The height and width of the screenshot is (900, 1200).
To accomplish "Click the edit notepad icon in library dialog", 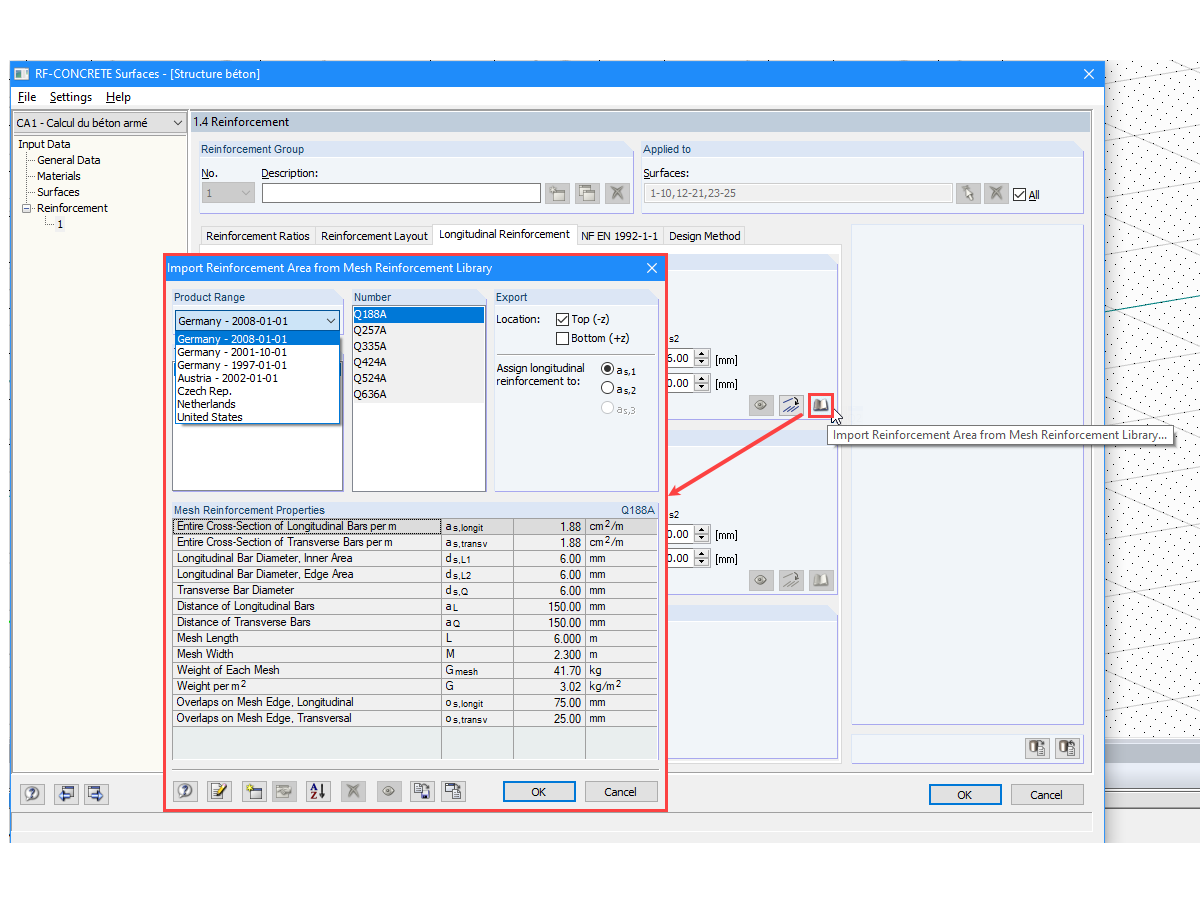I will click(219, 791).
